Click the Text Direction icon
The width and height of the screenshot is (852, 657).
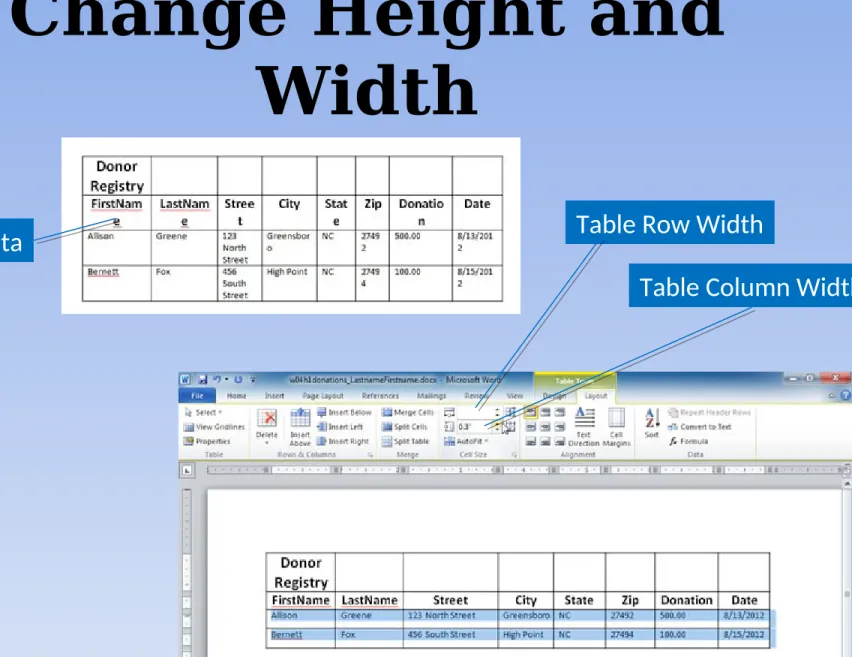[584, 418]
